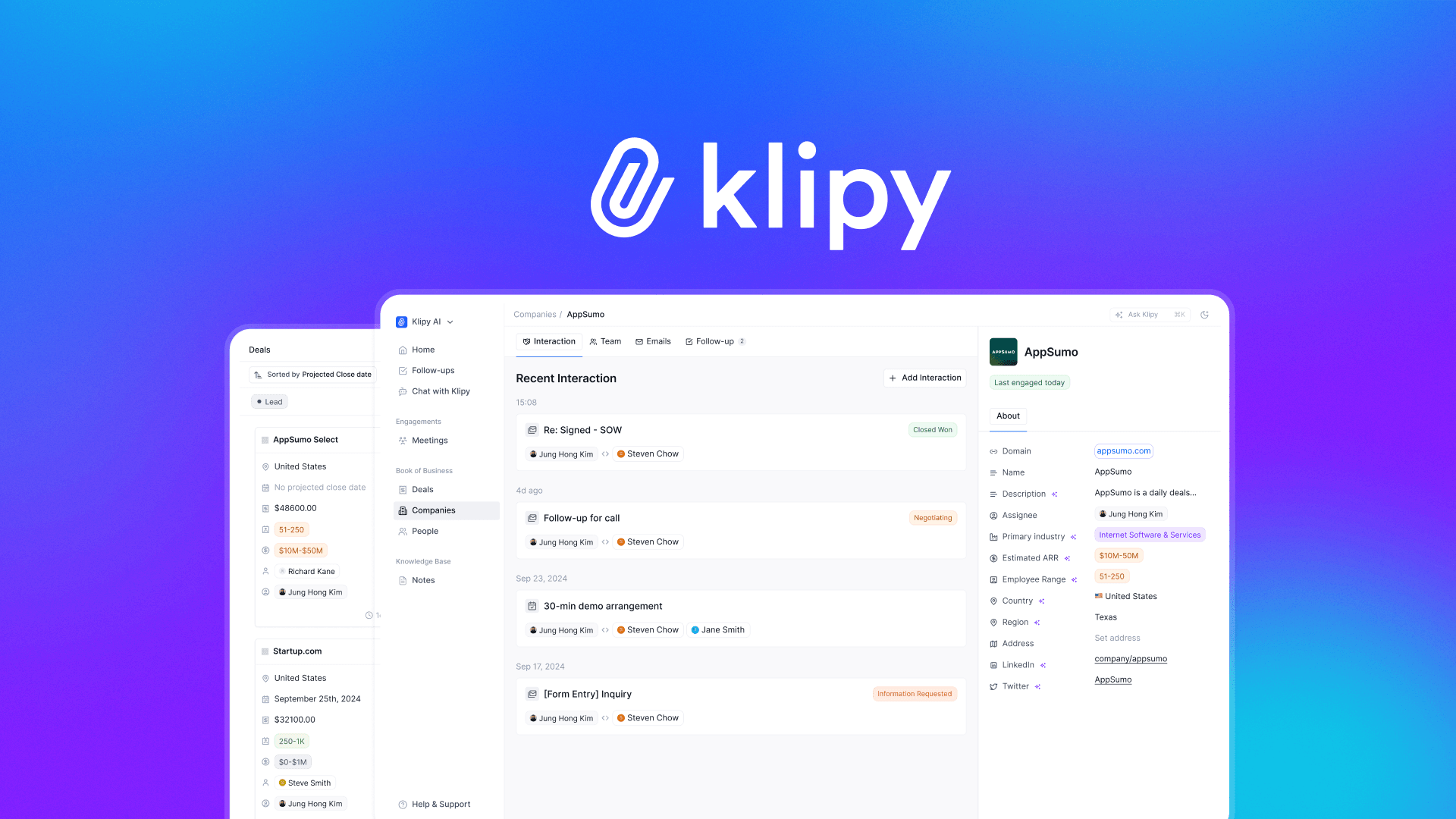Switch to the Follow-up tab

713,341
